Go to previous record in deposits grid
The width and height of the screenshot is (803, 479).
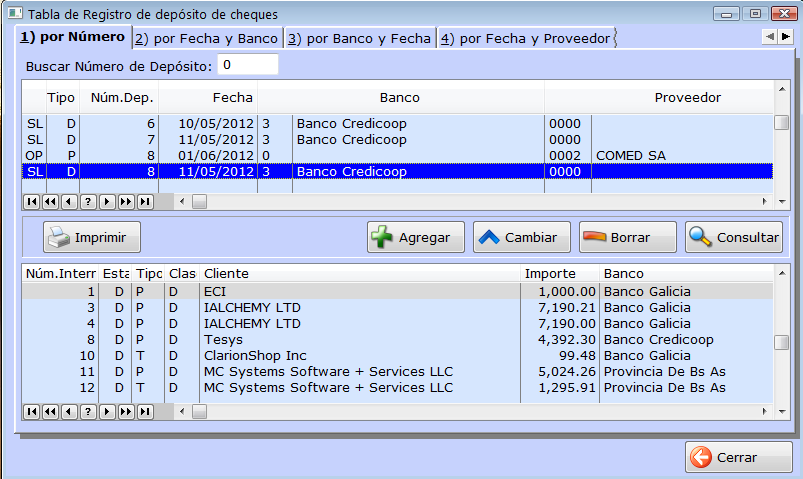click(x=69, y=202)
